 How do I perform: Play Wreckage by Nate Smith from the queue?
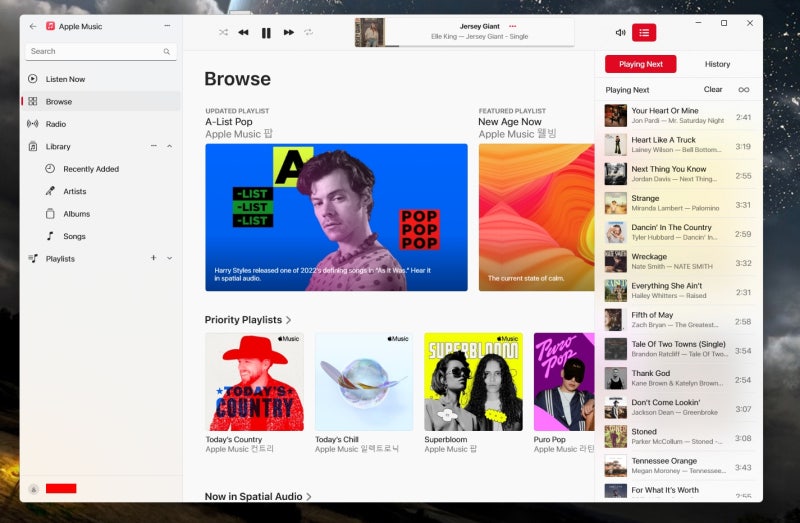coord(679,261)
